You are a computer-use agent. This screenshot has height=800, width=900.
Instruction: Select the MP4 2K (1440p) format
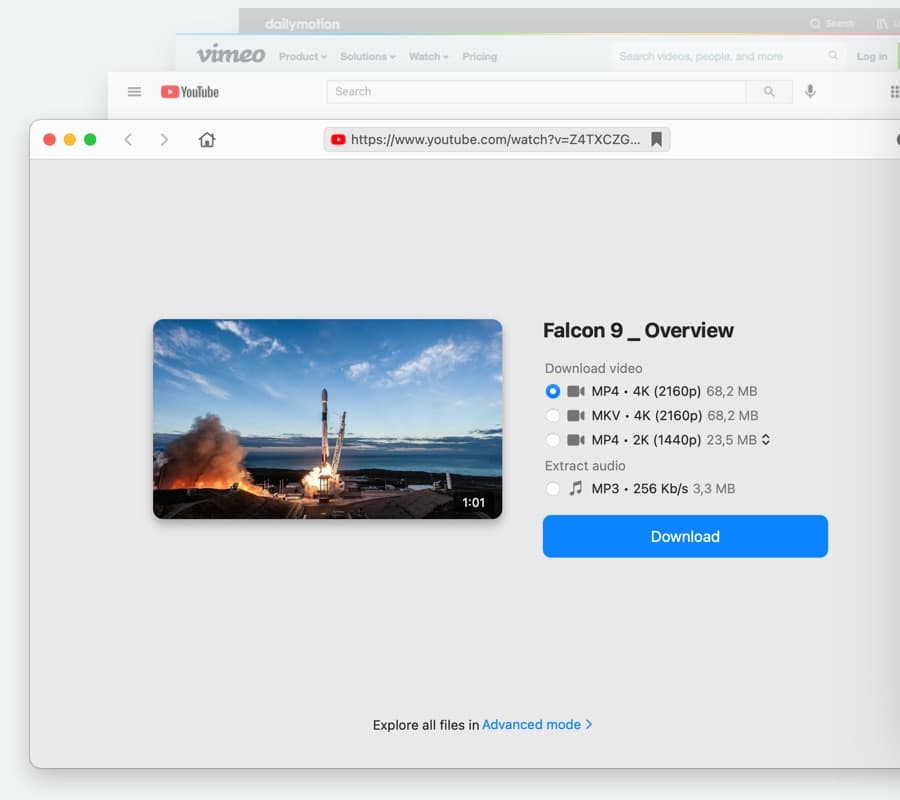click(553, 440)
